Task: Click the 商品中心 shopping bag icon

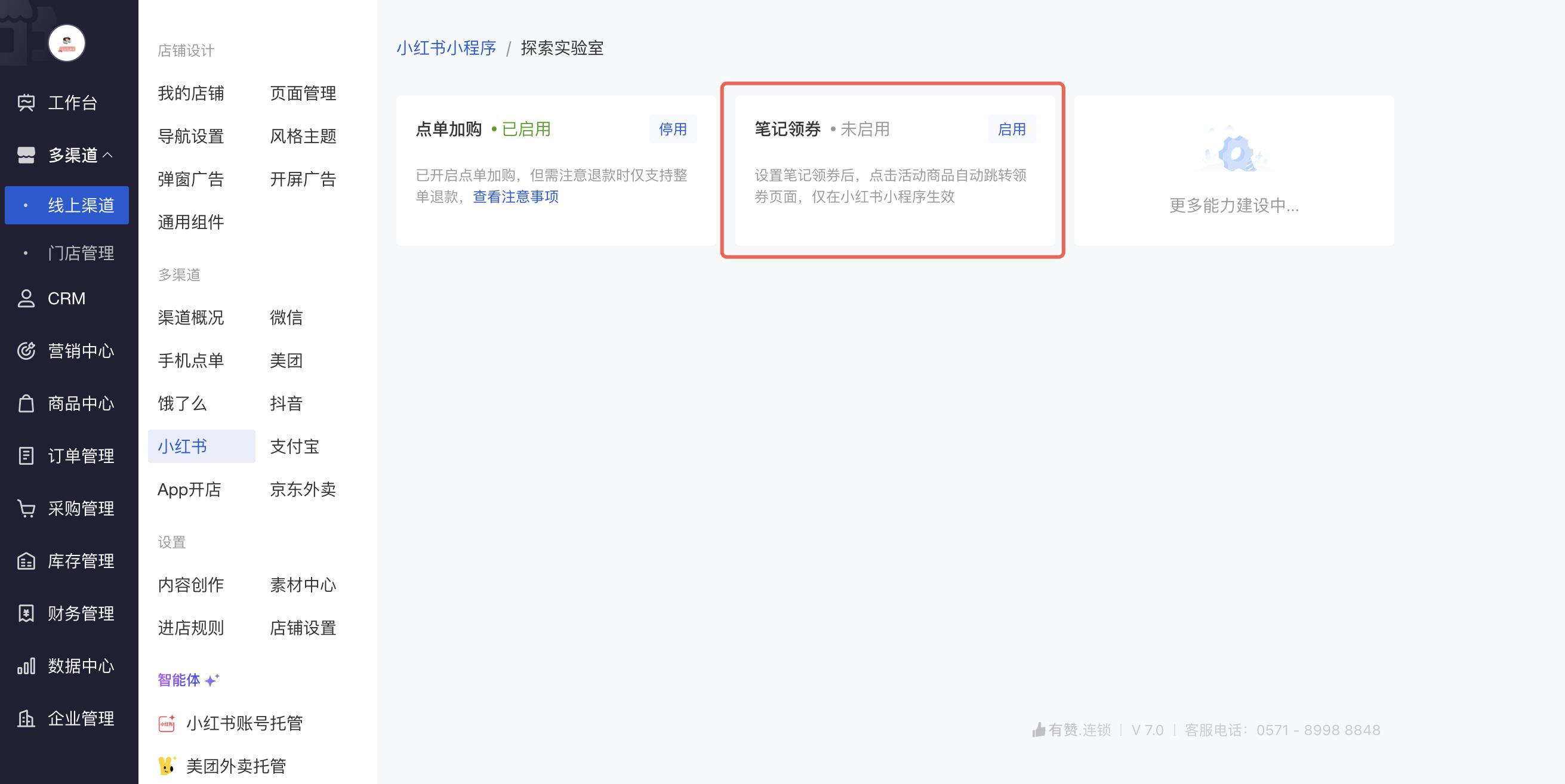Action: coord(26,403)
